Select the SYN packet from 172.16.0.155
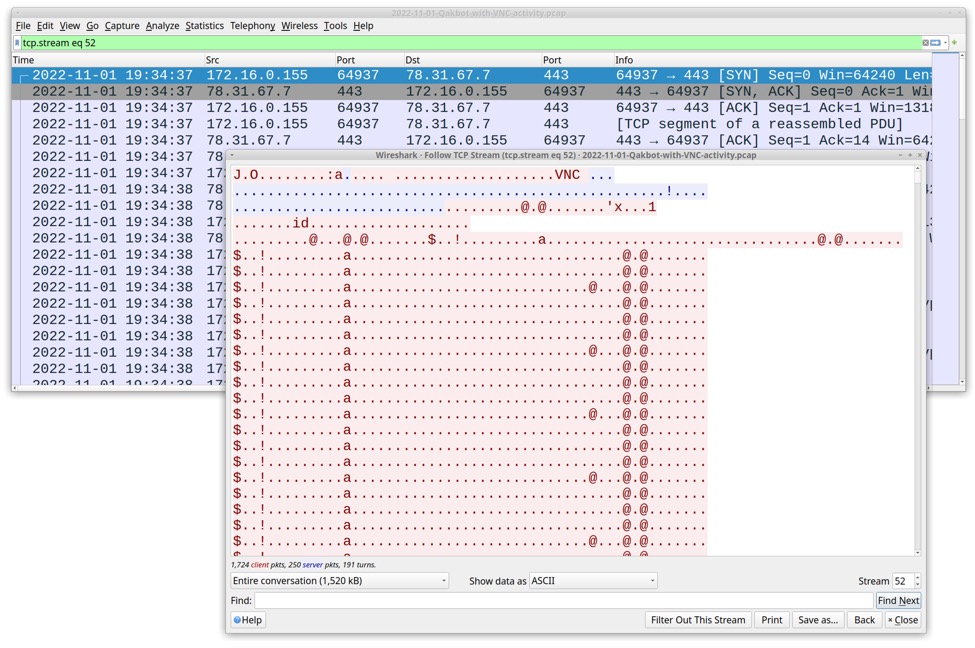 (x=471, y=75)
